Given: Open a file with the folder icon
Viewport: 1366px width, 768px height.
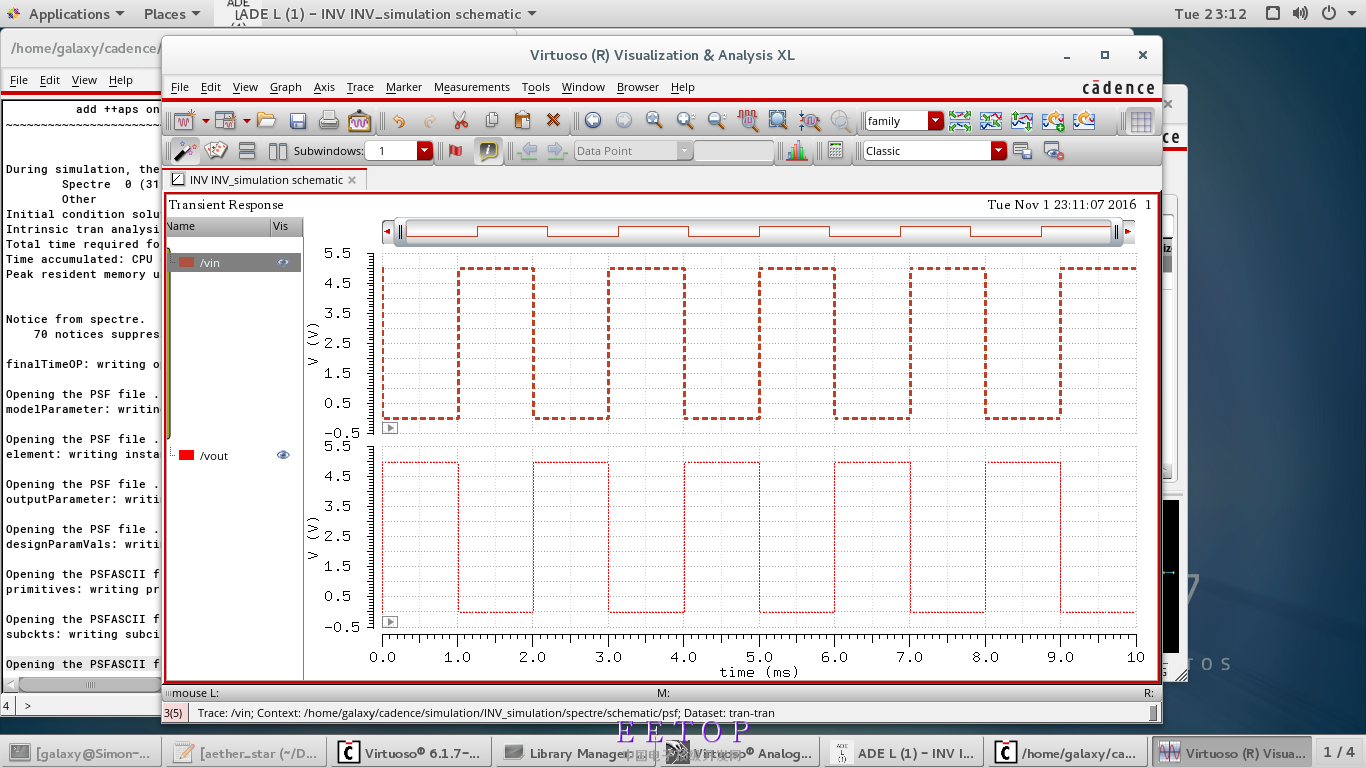Looking at the screenshot, I should (x=266, y=121).
